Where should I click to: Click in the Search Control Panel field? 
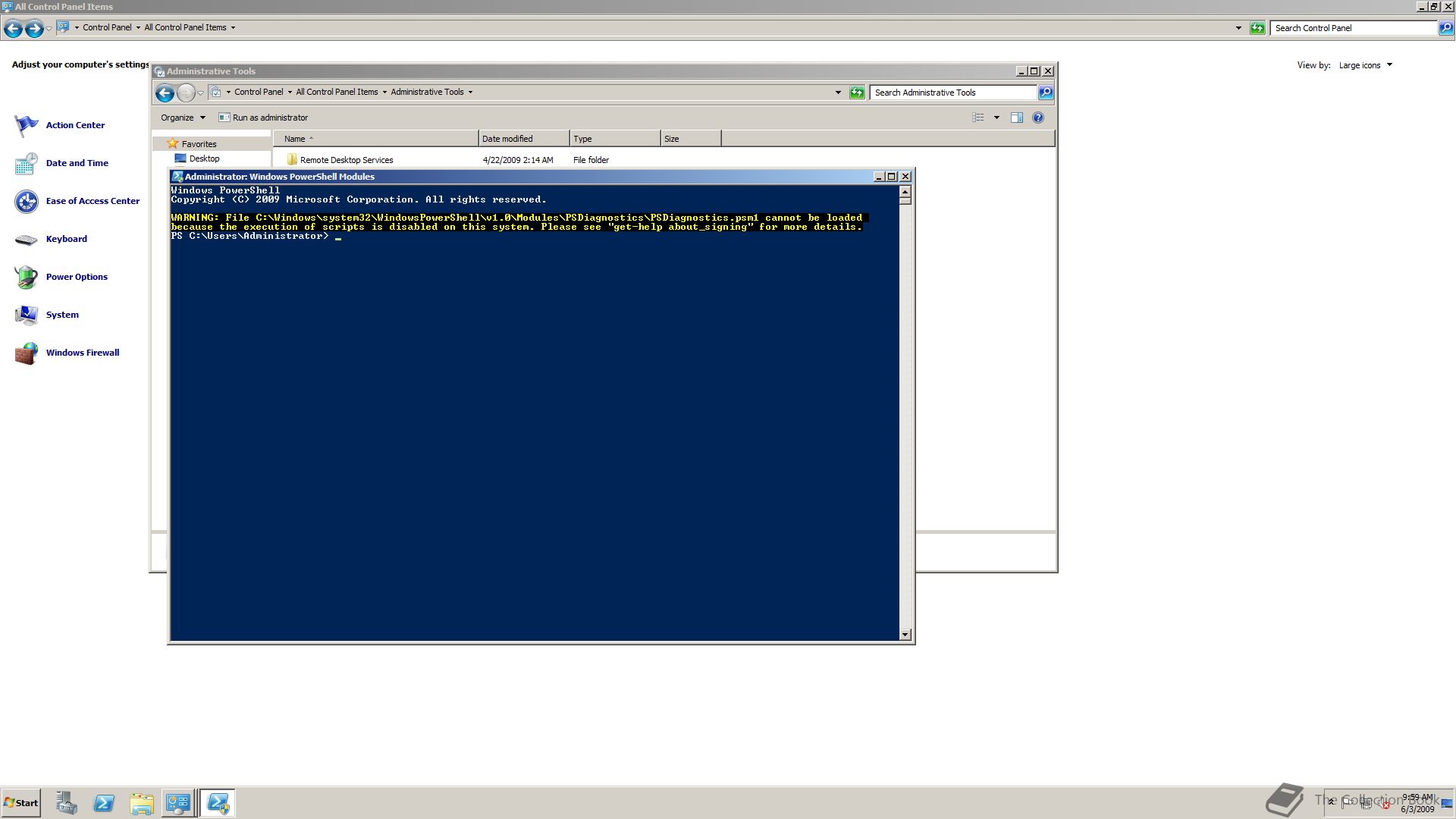pos(1354,28)
